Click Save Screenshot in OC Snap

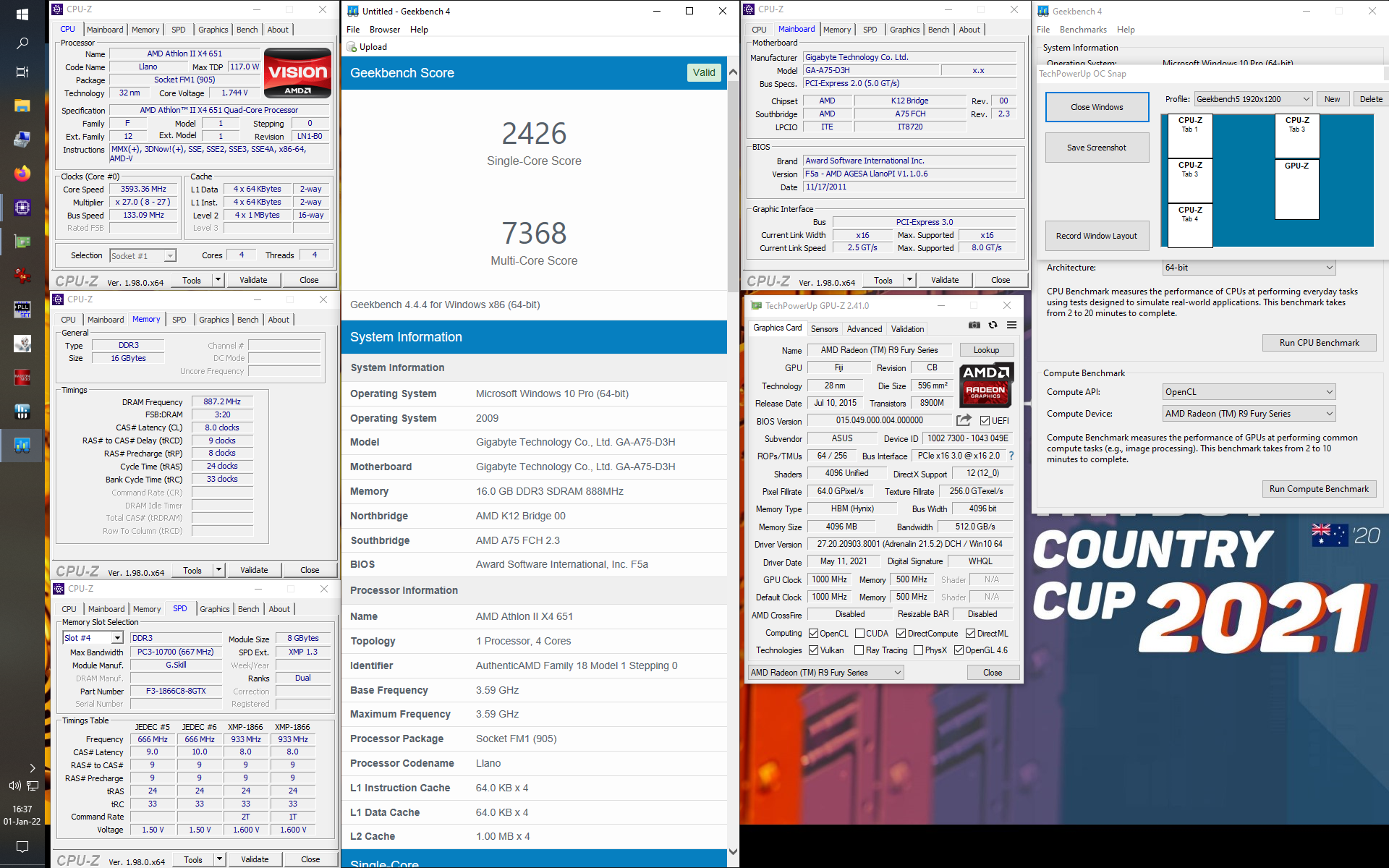coord(1097,148)
